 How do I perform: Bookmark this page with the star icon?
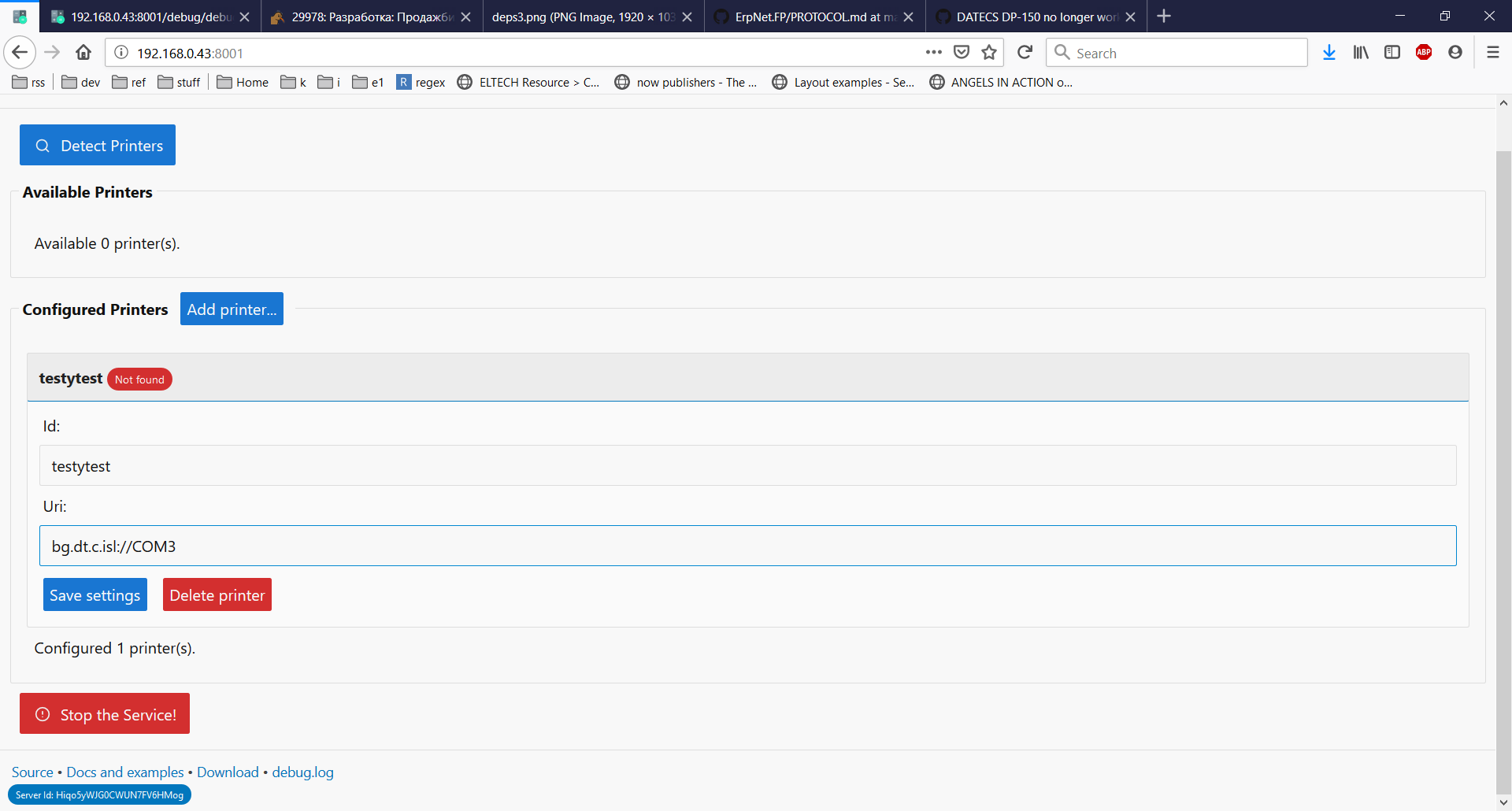tap(989, 52)
